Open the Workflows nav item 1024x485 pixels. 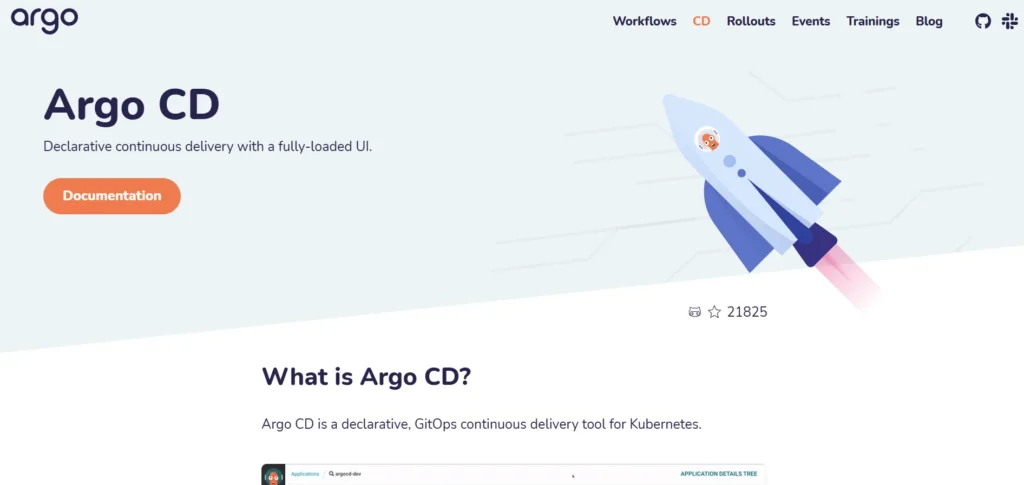pyautogui.click(x=645, y=22)
